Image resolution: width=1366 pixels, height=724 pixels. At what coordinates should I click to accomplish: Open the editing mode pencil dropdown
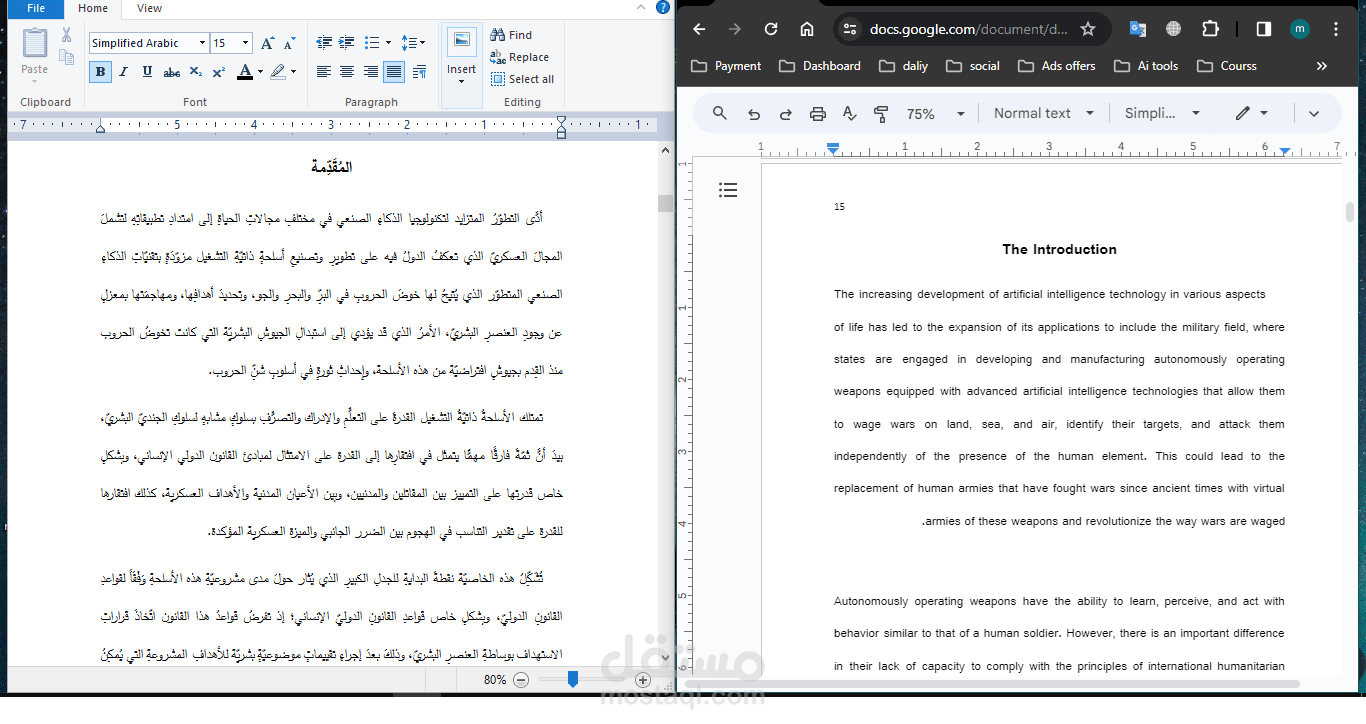coord(1251,114)
